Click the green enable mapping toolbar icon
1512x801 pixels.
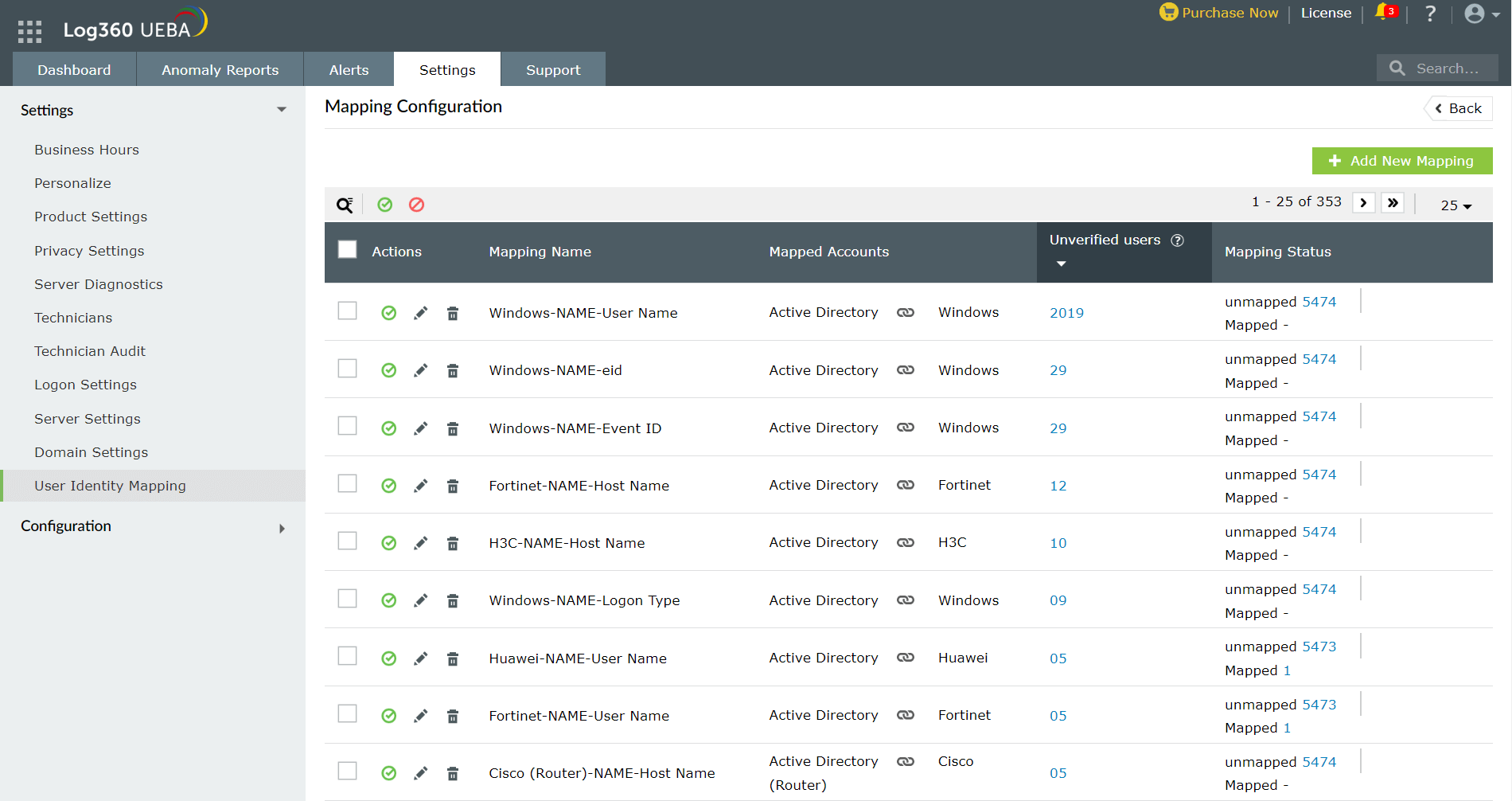pyautogui.click(x=385, y=205)
